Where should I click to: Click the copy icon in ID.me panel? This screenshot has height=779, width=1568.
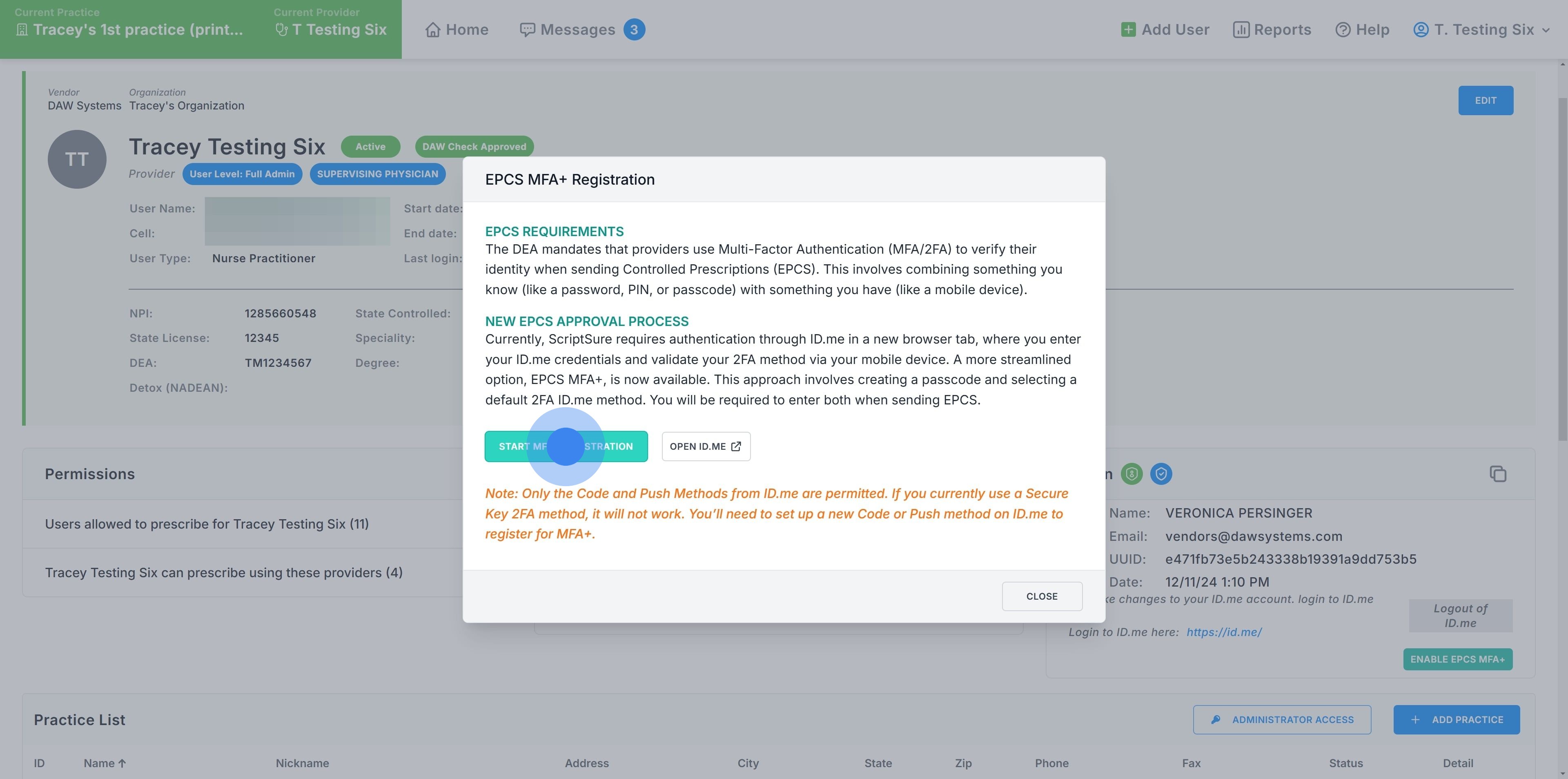[1497, 474]
